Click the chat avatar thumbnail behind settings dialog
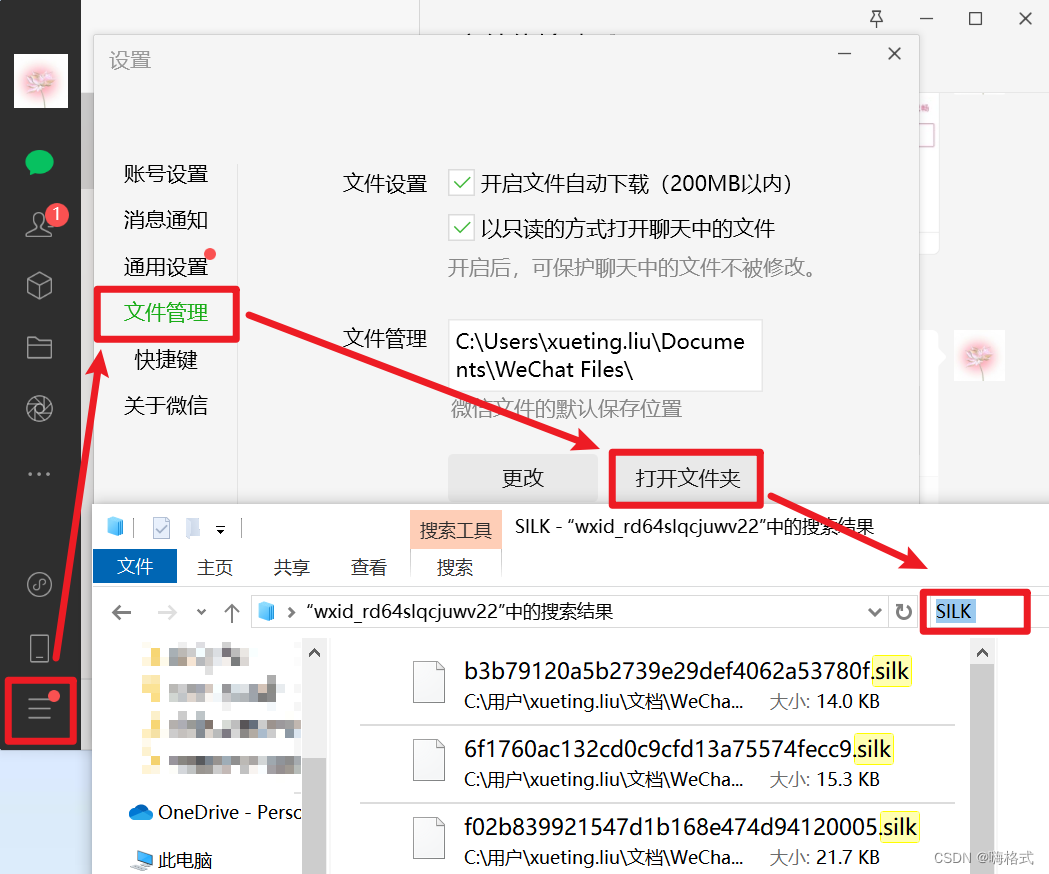Viewport: 1049px width, 874px height. pos(979,355)
